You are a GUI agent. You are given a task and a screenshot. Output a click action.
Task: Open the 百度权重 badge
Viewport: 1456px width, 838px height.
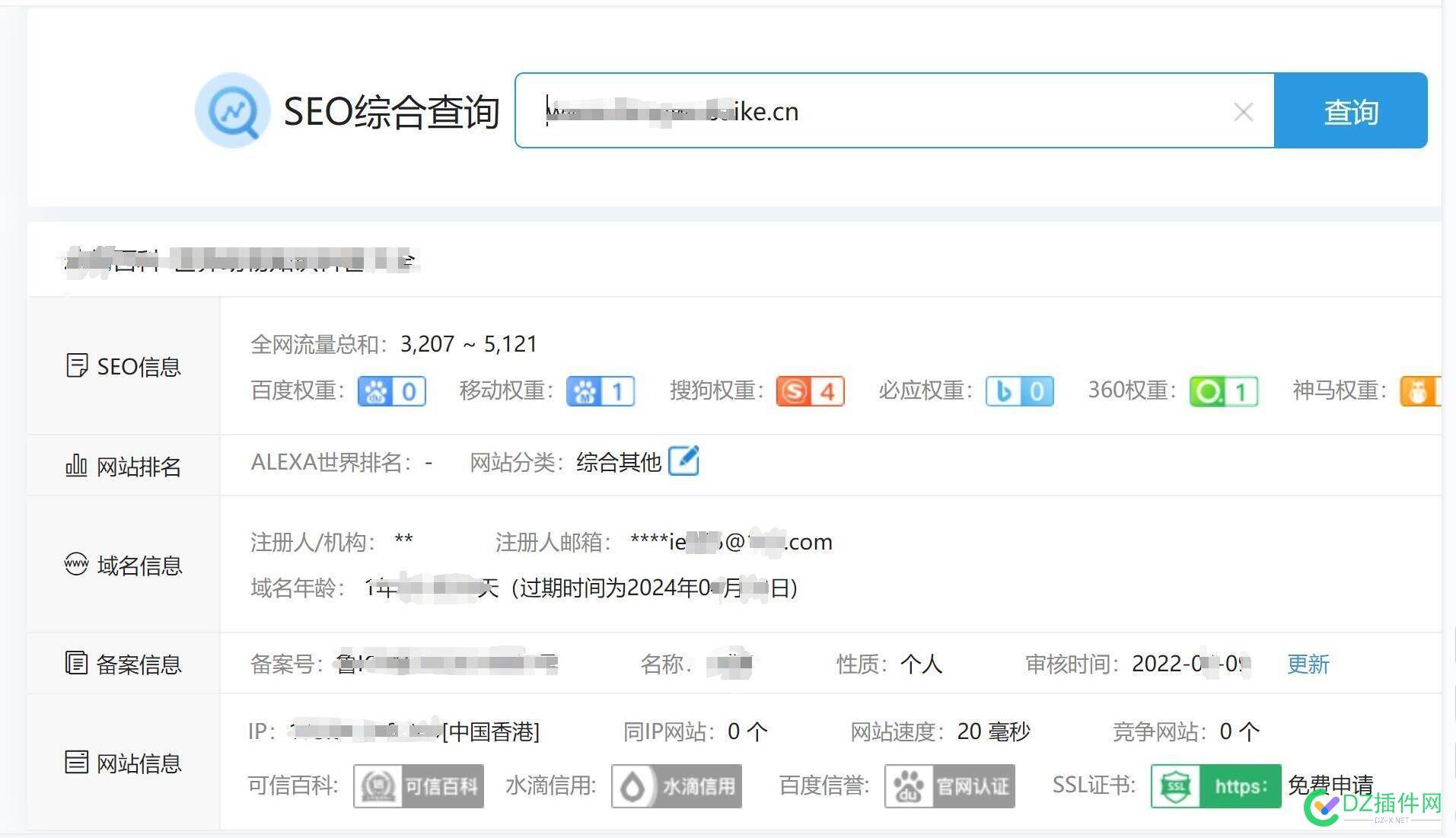(391, 391)
